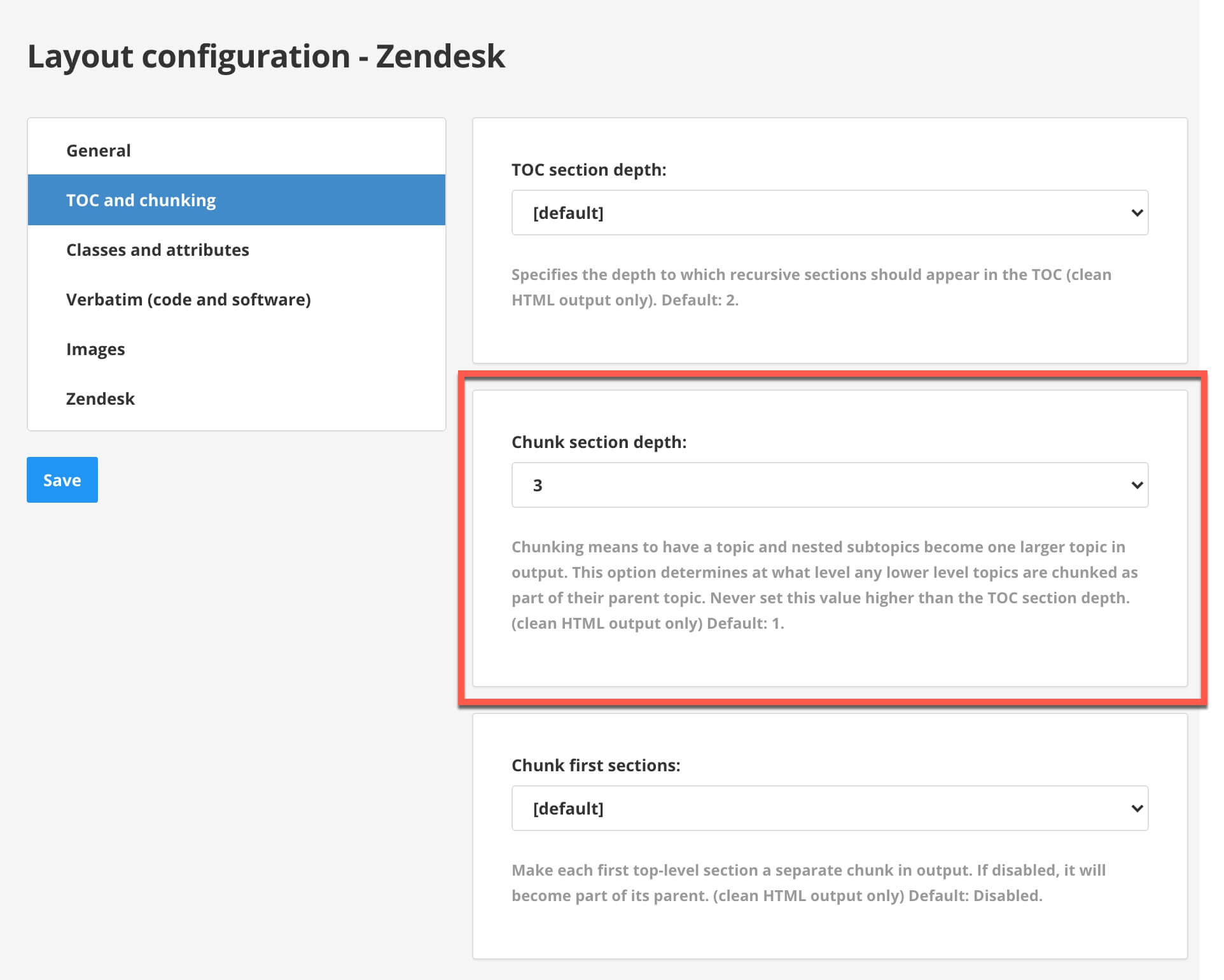Click the value 3 in Chunk section depth
1224x980 pixels.
coord(538,485)
